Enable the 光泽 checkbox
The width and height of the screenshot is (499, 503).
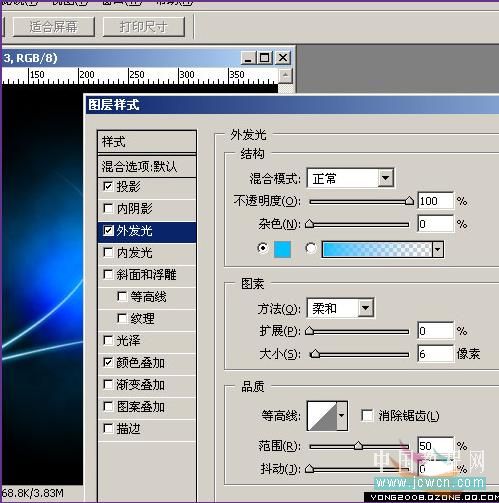[108, 340]
